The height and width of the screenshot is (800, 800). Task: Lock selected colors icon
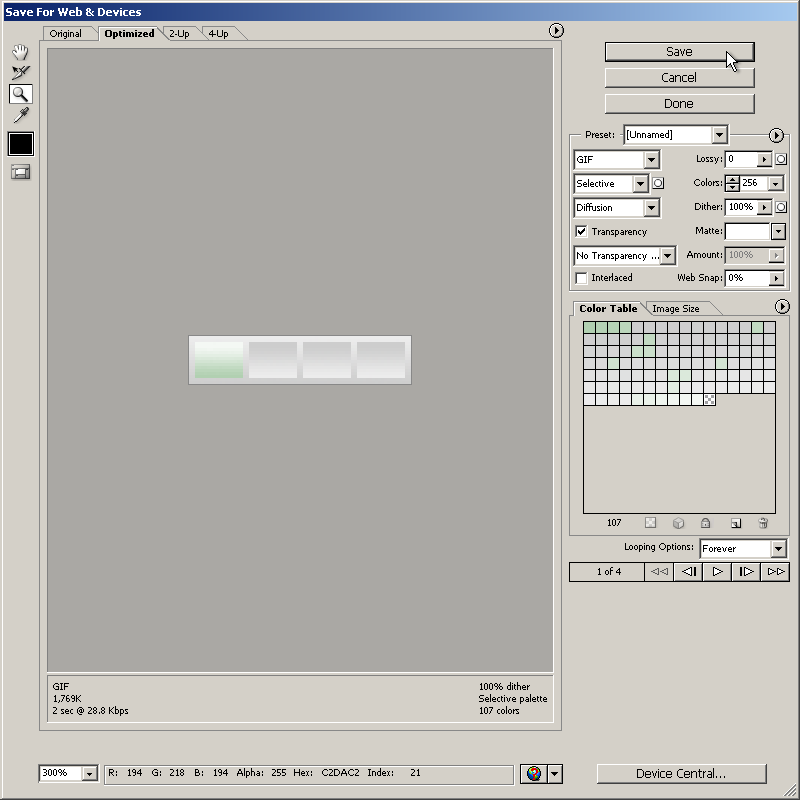[706, 523]
